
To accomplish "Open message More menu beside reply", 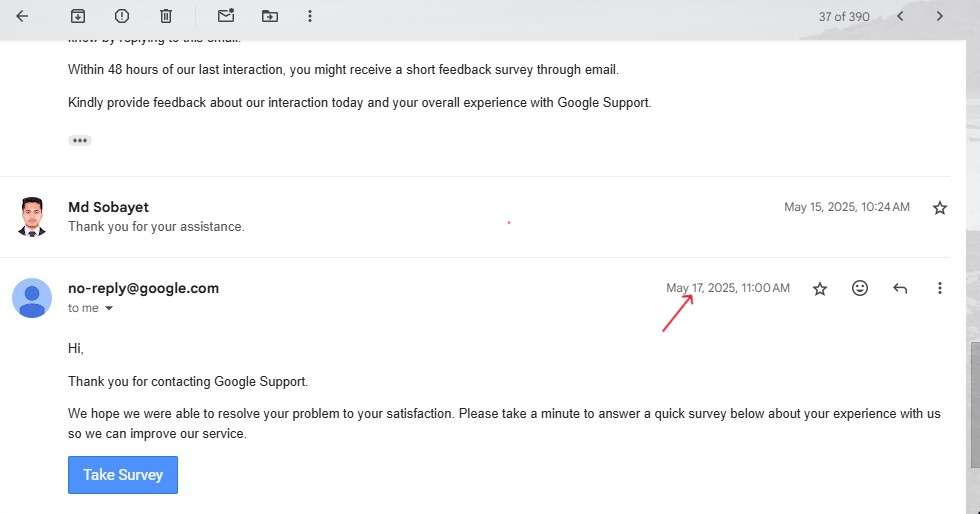I will [939, 288].
